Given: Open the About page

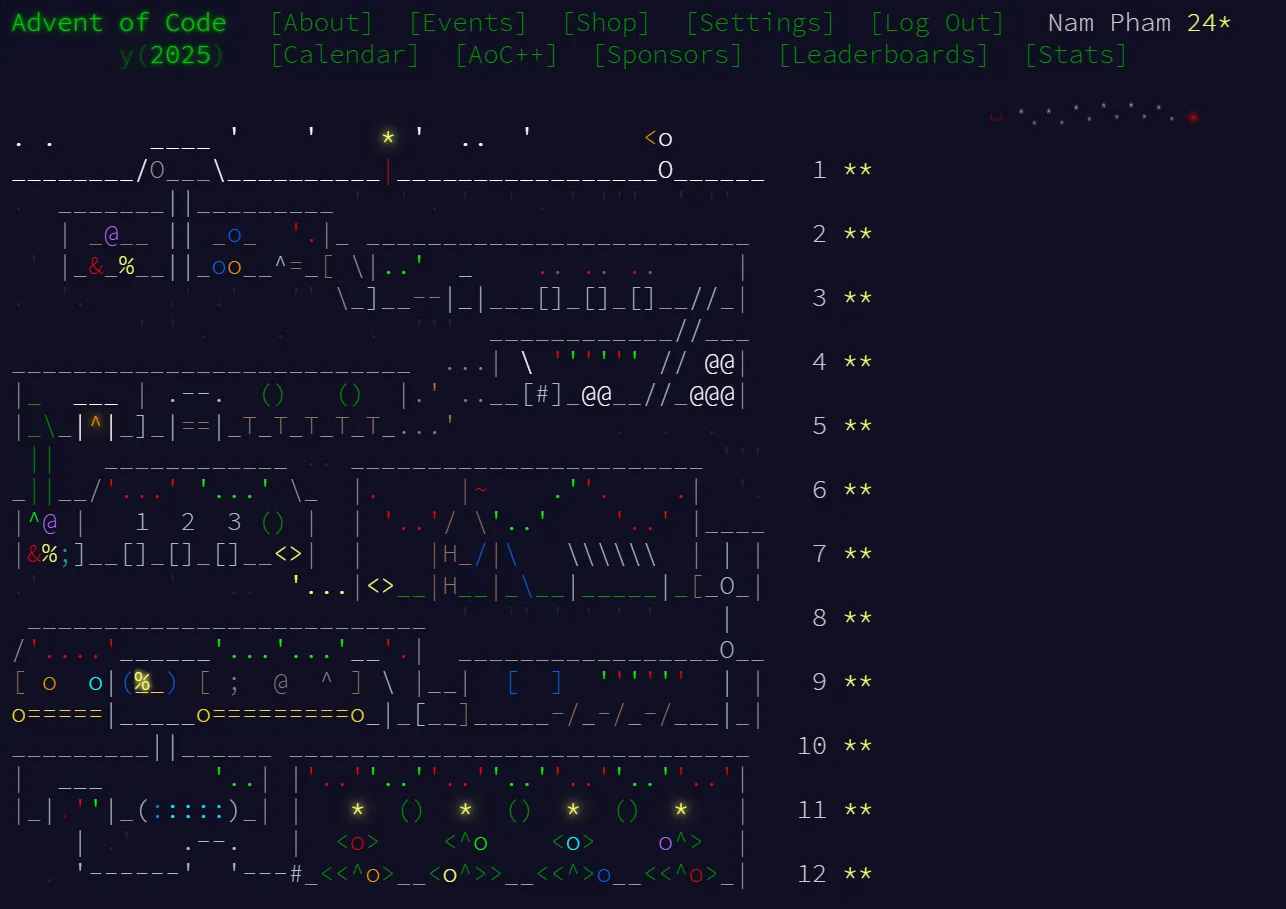Looking at the screenshot, I should (321, 23).
